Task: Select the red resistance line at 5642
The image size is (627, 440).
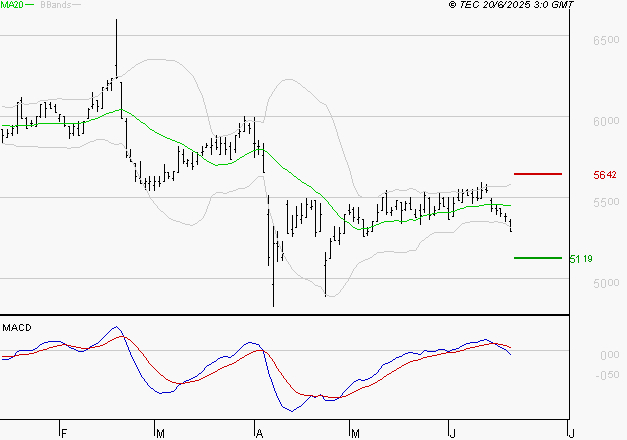Action: 537,174
